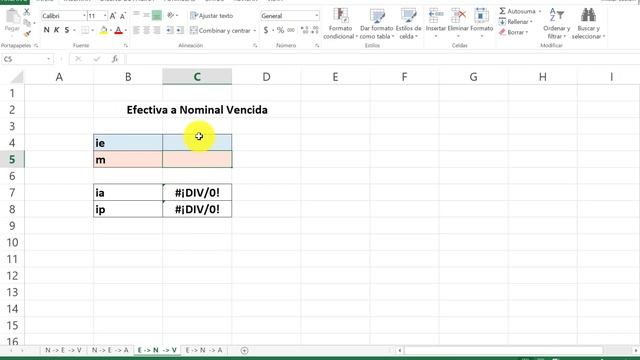Screen dimensions: 640x360
Task: Click increase decimal places icon
Action: click(304, 30)
